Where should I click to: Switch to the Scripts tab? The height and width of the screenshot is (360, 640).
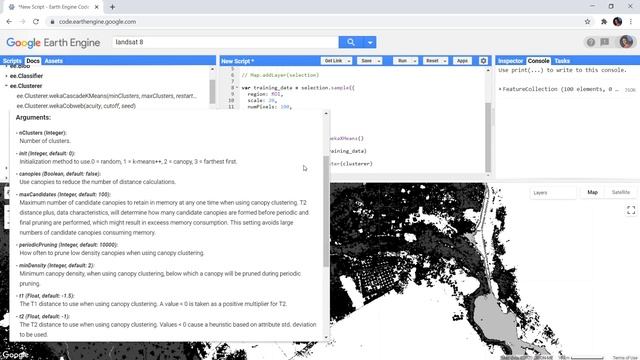(12, 61)
